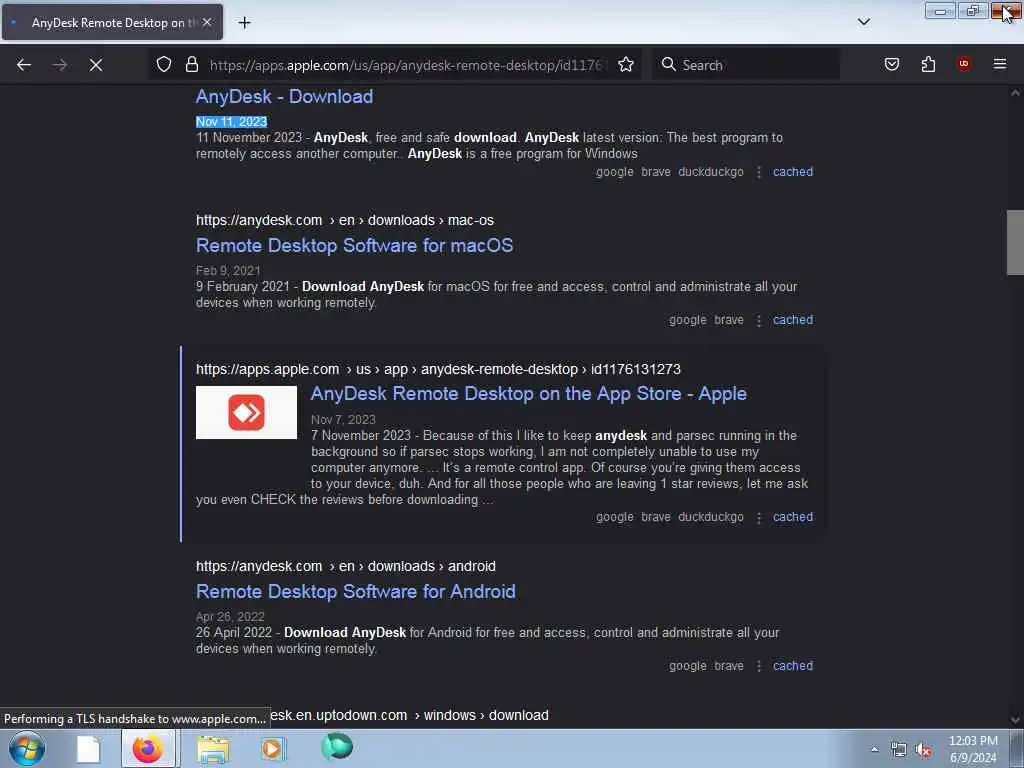Image resolution: width=1024 pixels, height=768 pixels.
Task: Click google under the Android result
Action: pos(688,665)
